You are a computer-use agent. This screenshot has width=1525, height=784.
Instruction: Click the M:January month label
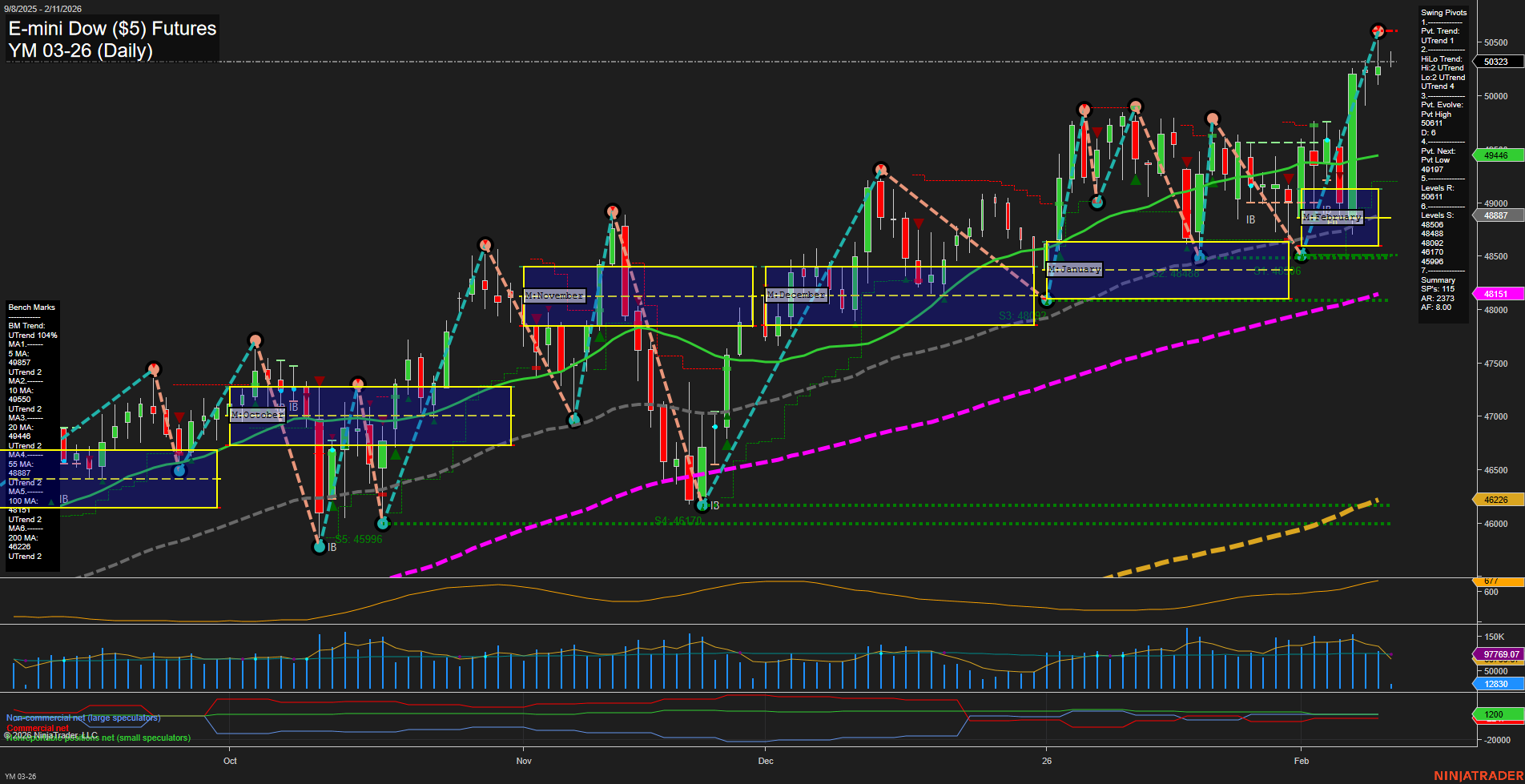(1075, 269)
